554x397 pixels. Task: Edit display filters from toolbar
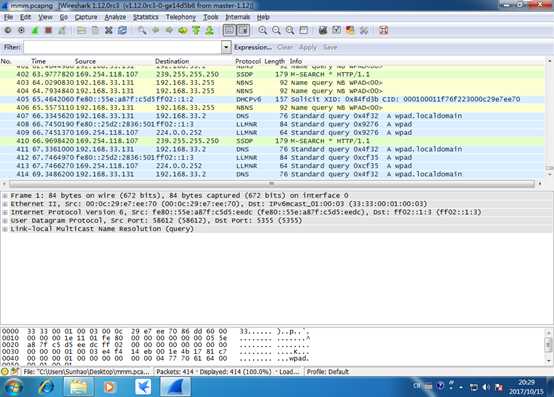(x=336, y=30)
